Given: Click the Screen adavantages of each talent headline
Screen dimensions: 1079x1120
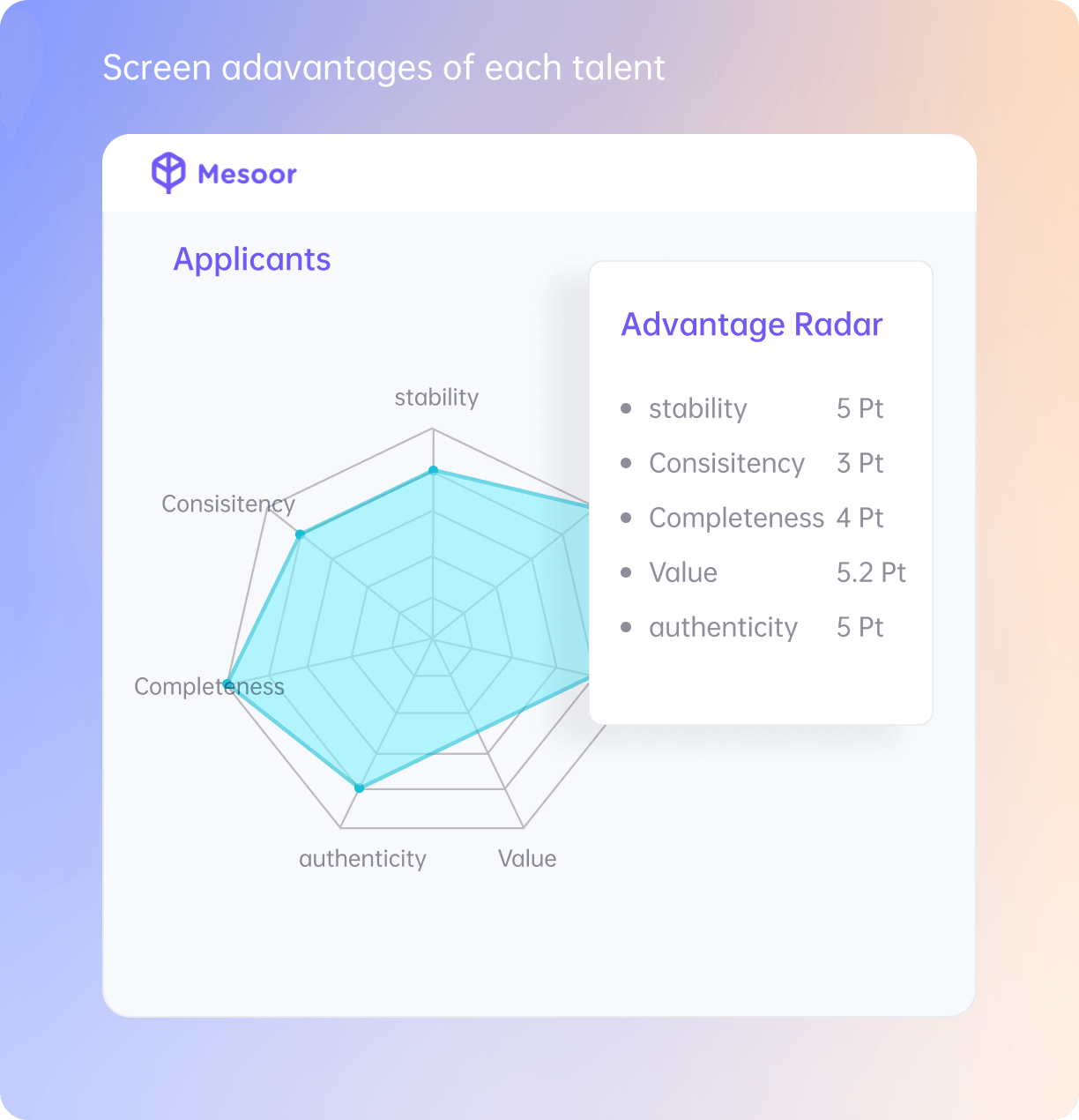Looking at the screenshot, I should pos(383,68).
